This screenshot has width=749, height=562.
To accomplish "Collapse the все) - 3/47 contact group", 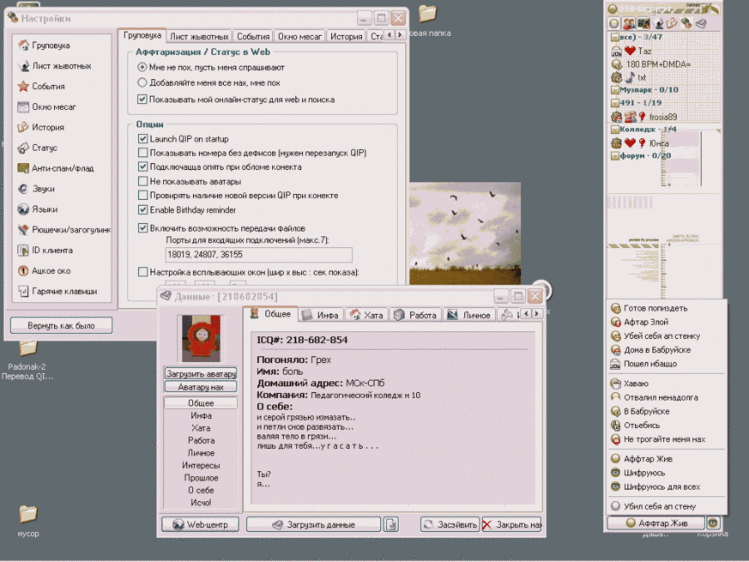I will tap(616, 37).
